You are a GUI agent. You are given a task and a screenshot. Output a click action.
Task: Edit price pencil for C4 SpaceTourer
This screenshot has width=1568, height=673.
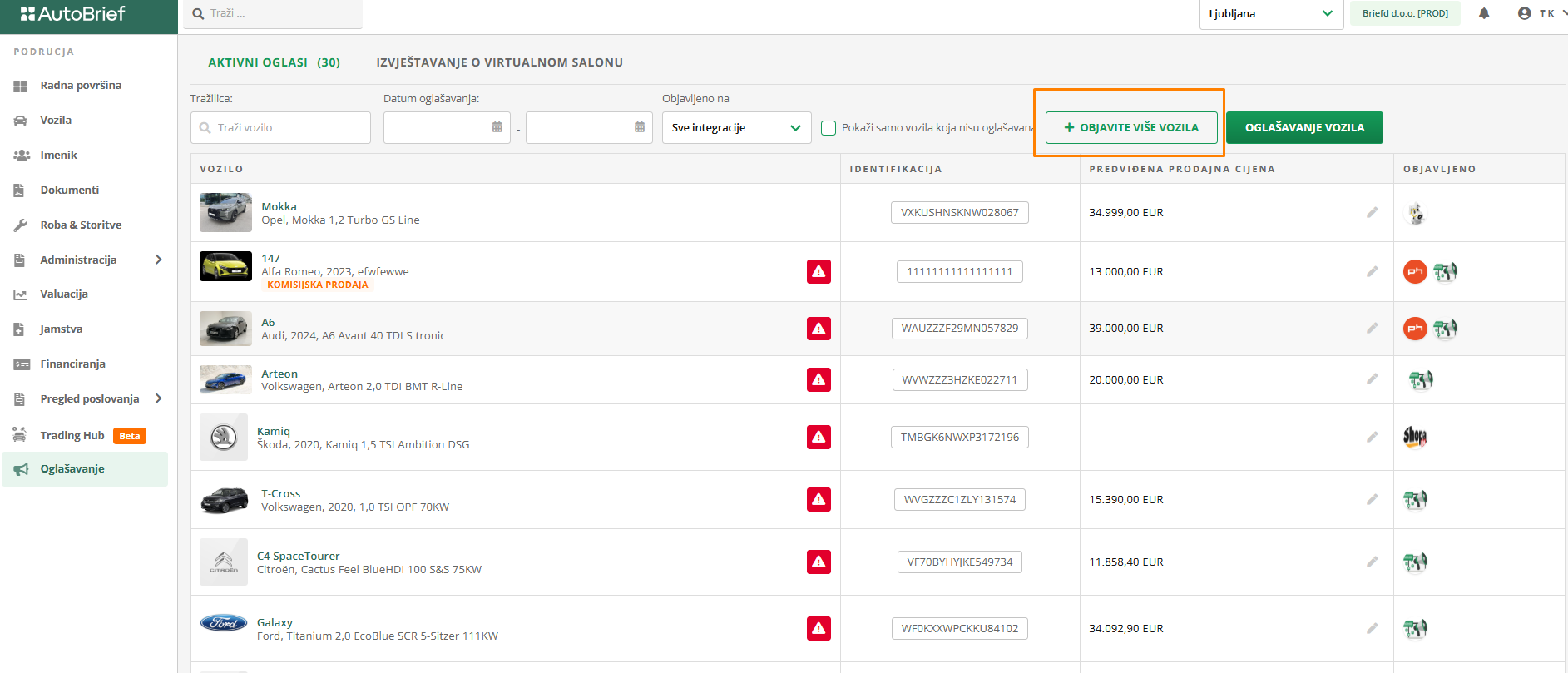point(1373,562)
